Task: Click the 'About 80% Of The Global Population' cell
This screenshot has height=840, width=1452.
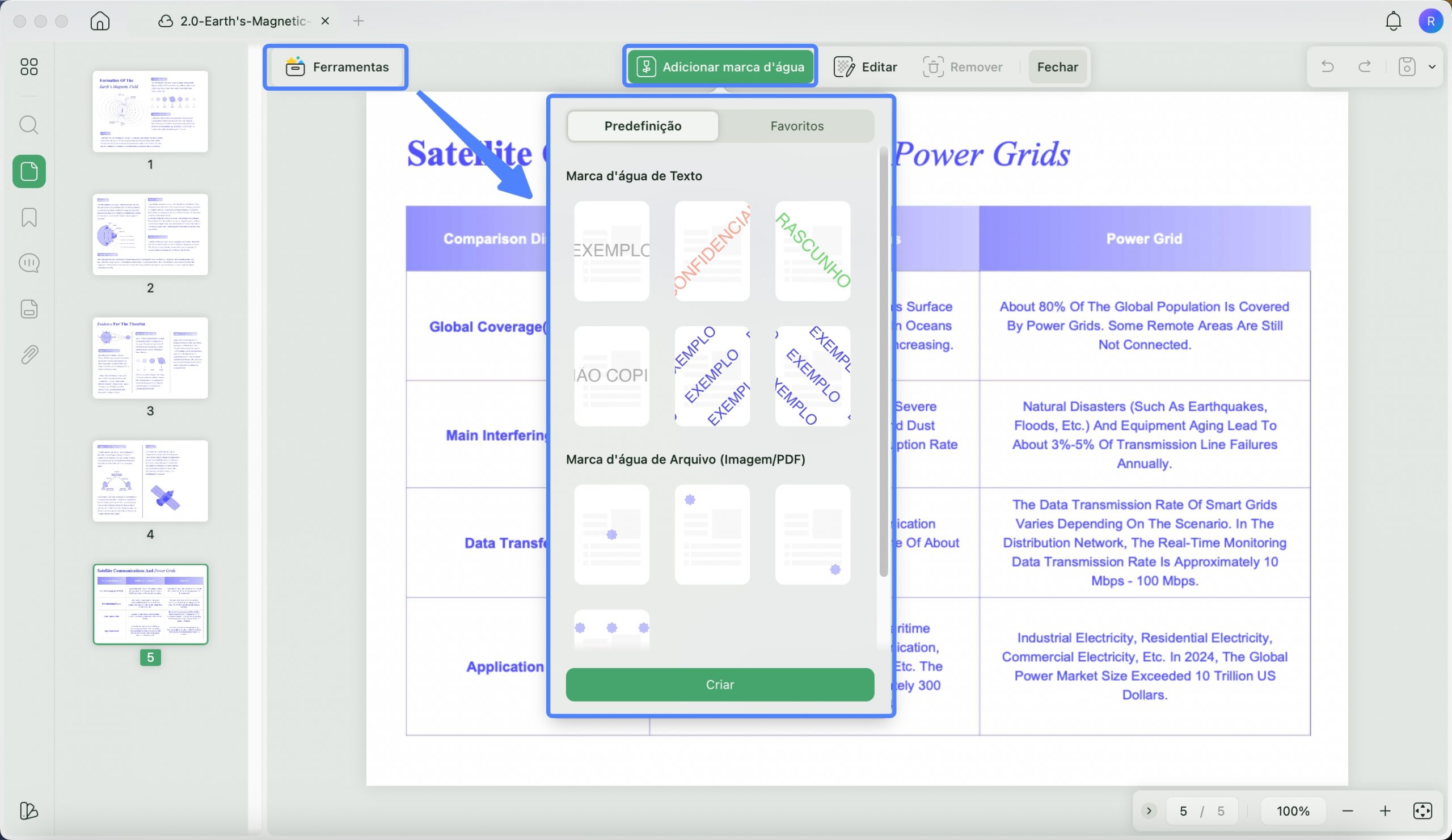Action: point(1145,326)
